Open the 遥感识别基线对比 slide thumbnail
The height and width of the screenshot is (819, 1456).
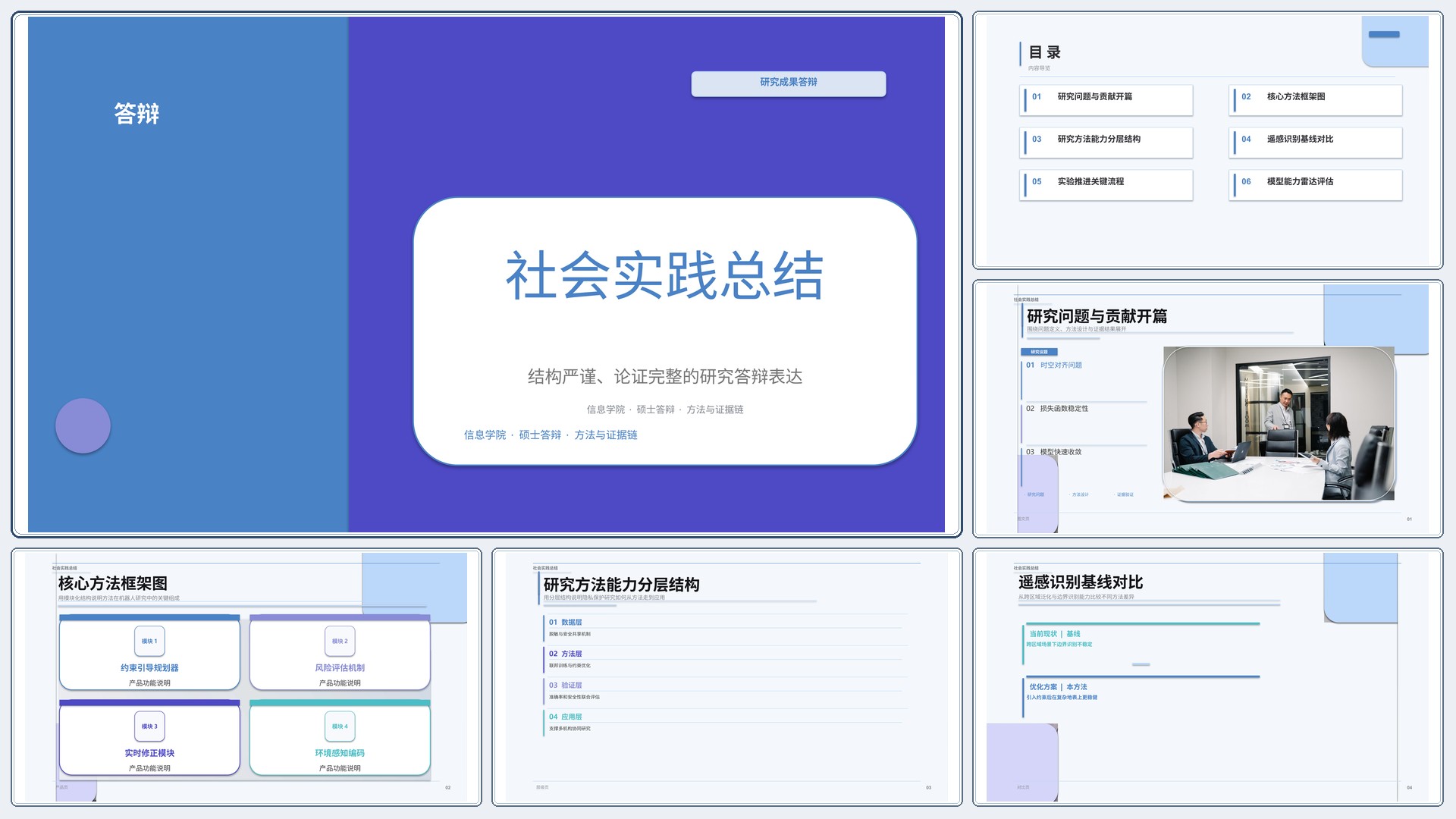(1207, 676)
